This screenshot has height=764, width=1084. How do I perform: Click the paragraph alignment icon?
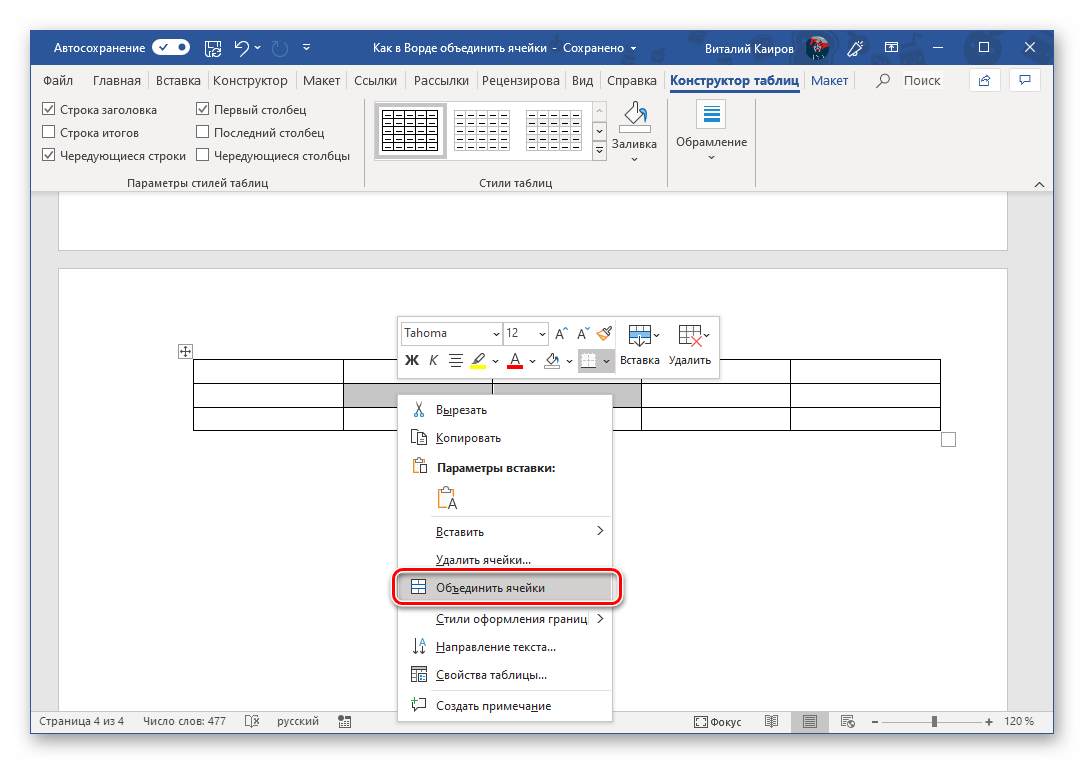click(456, 360)
